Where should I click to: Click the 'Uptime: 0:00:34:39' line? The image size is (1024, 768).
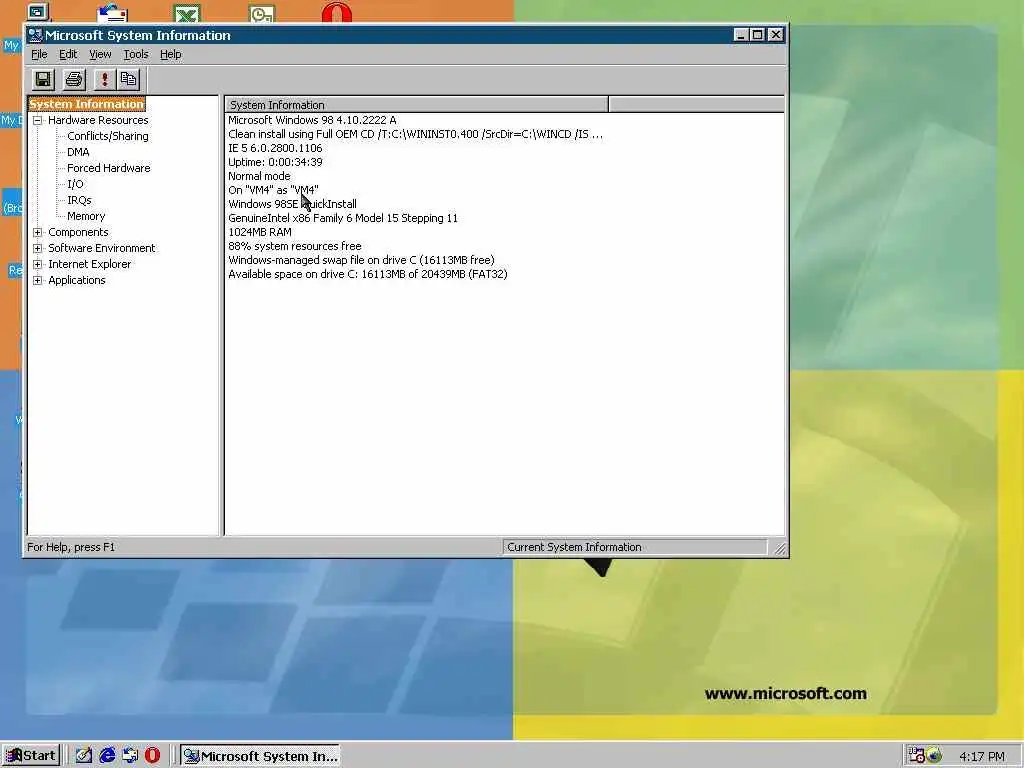tap(275, 162)
